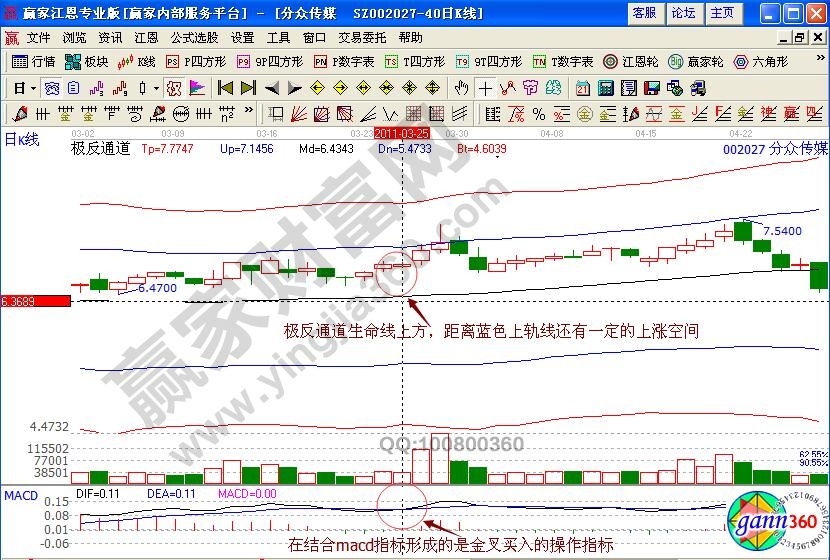Open the candlestick style dropdown arrow
The height and width of the screenshot is (560, 830).
(156, 88)
